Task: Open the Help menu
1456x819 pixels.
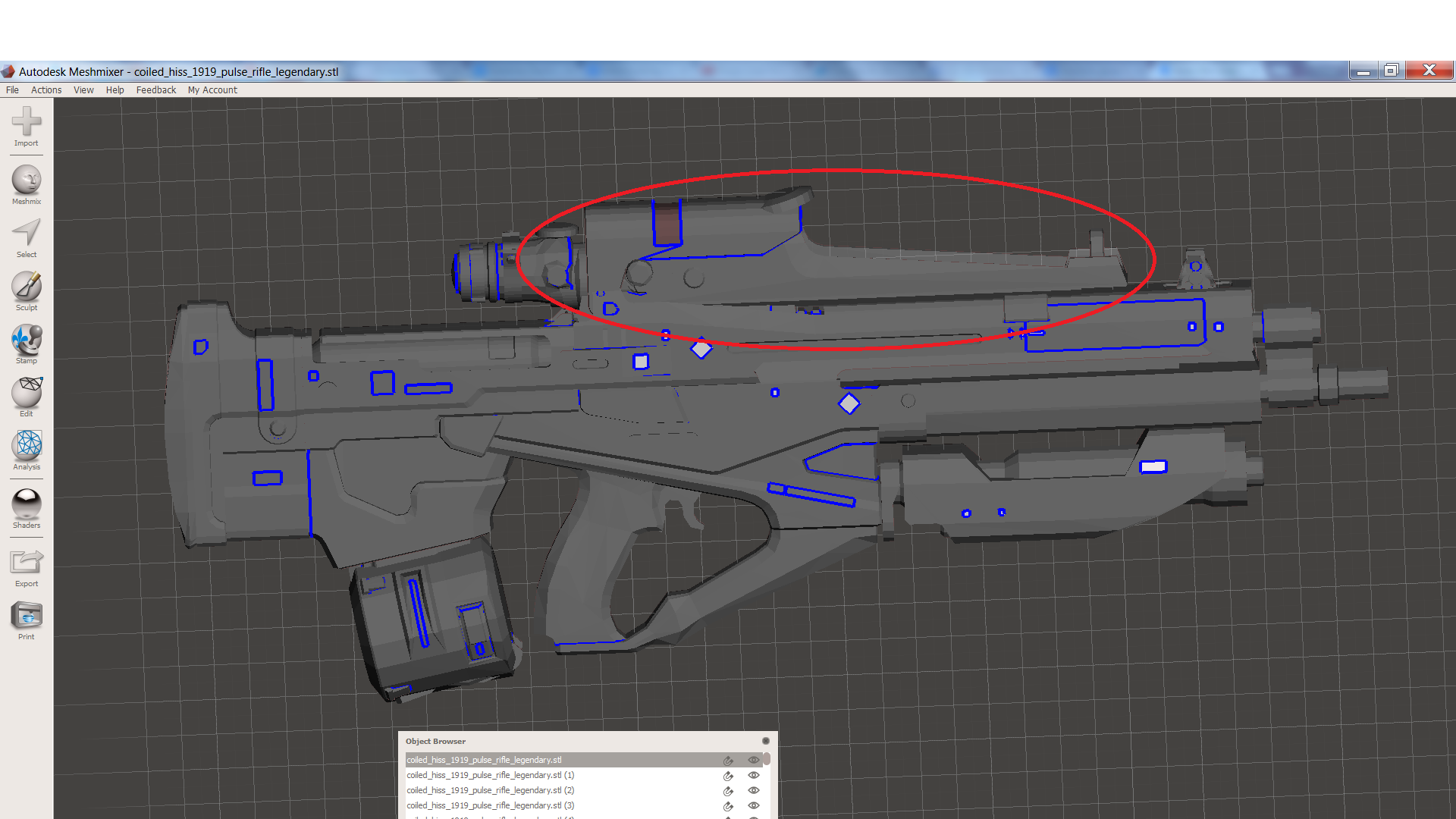Action: pos(115,89)
